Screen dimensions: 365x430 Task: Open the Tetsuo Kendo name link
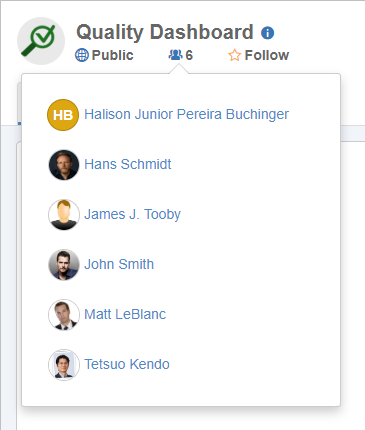point(127,364)
